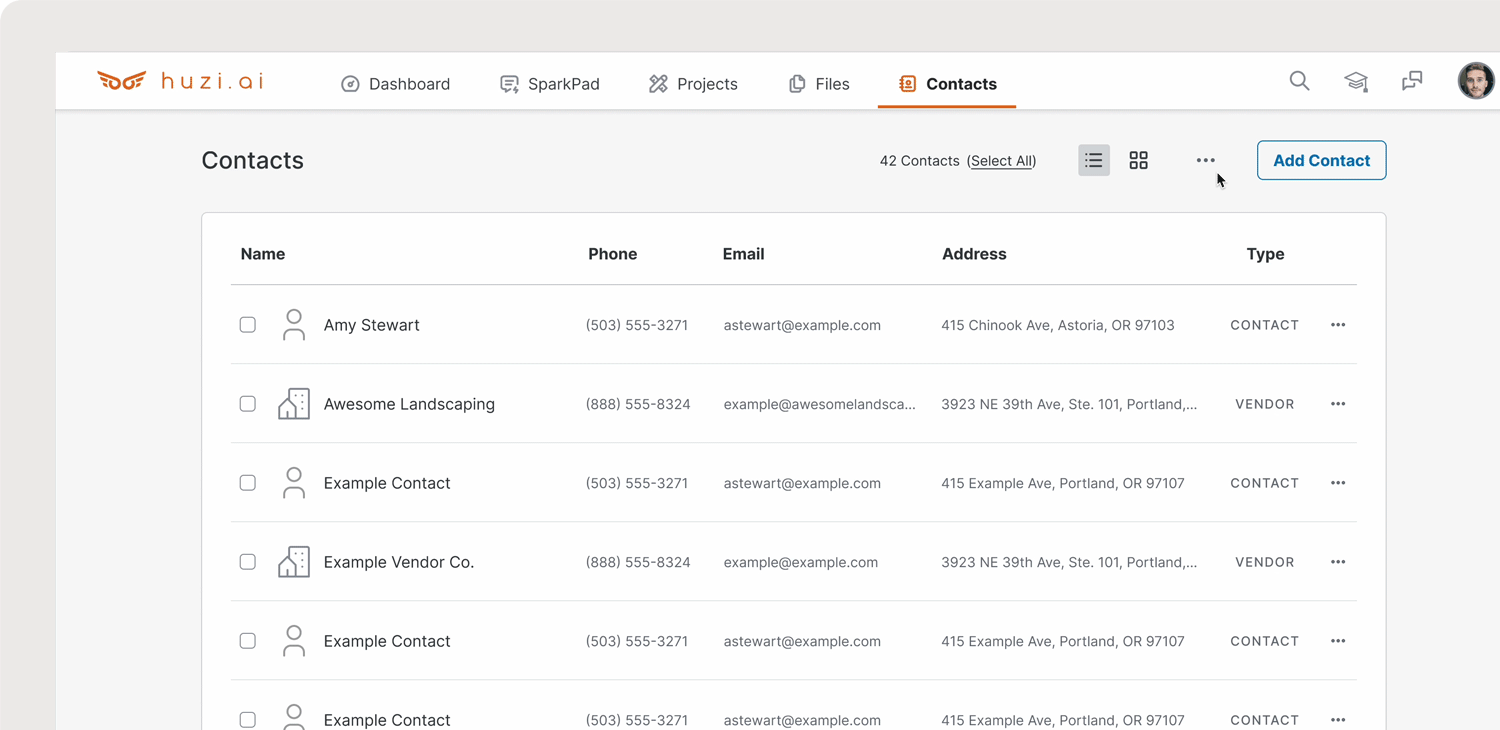Click the Select All link
This screenshot has width=1500, height=730.
(x=1001, y=161)
